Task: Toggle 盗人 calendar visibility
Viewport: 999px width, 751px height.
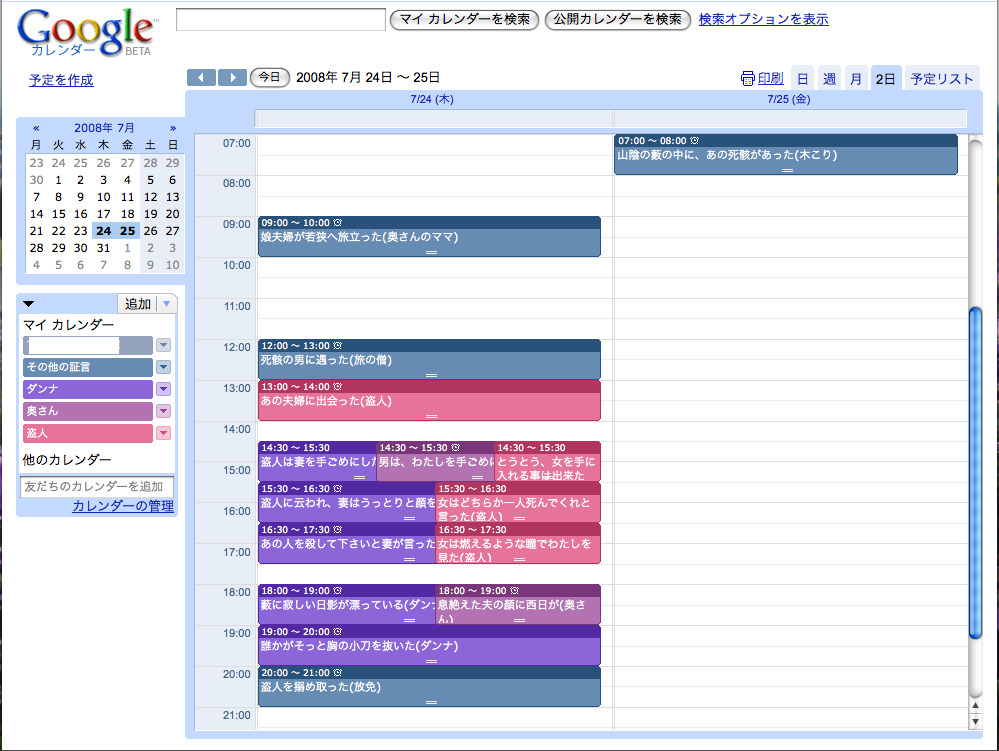Action: pos(88,433)
